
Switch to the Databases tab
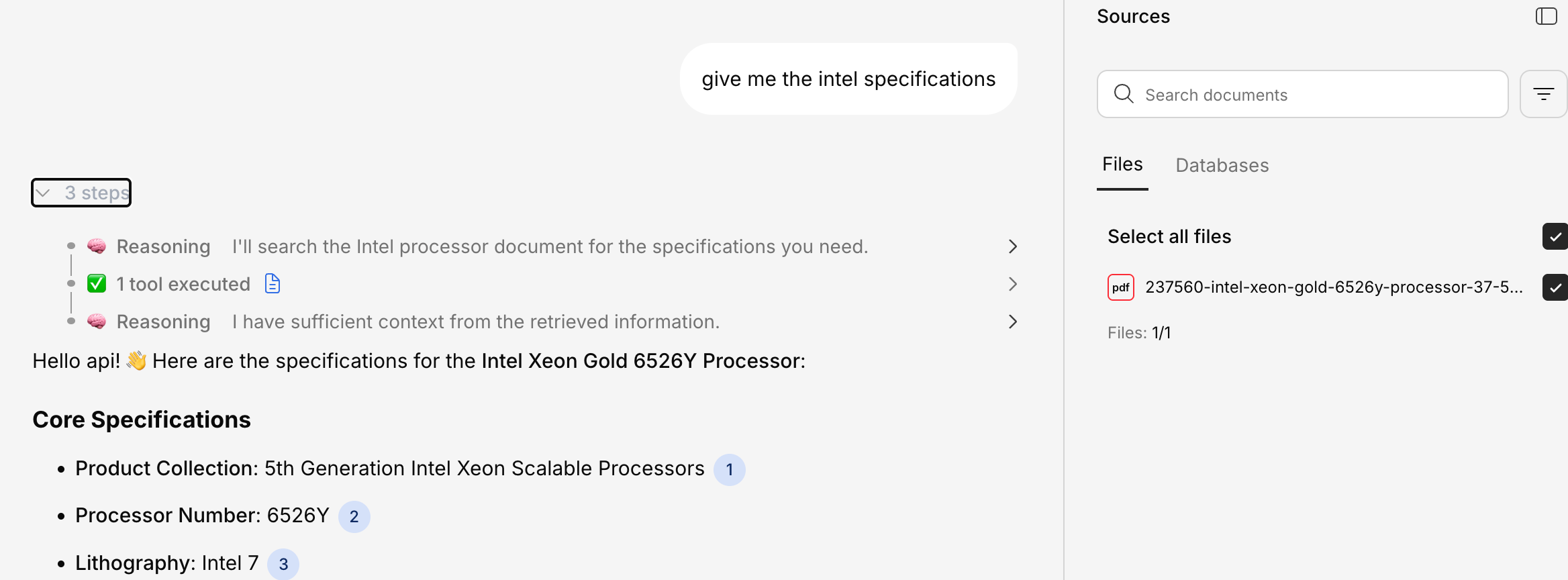[x=1222, y=165]
